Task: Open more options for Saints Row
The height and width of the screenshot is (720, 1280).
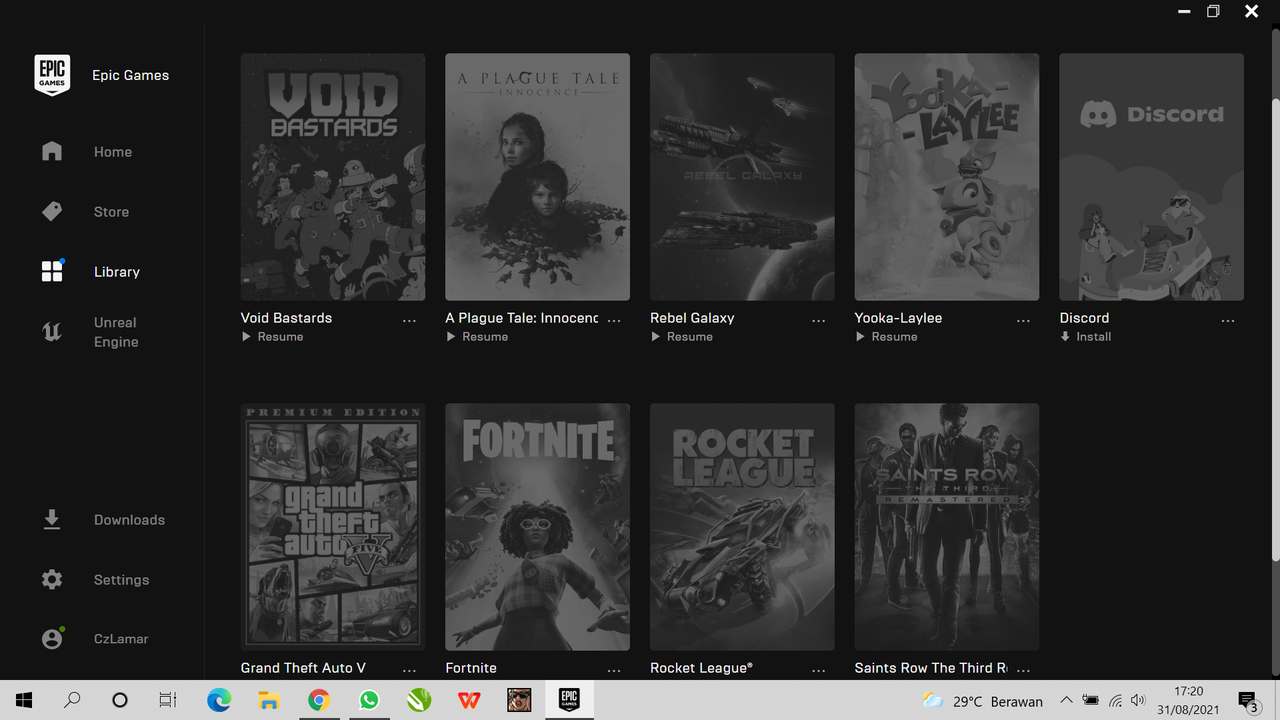Action: point(1023,670)
